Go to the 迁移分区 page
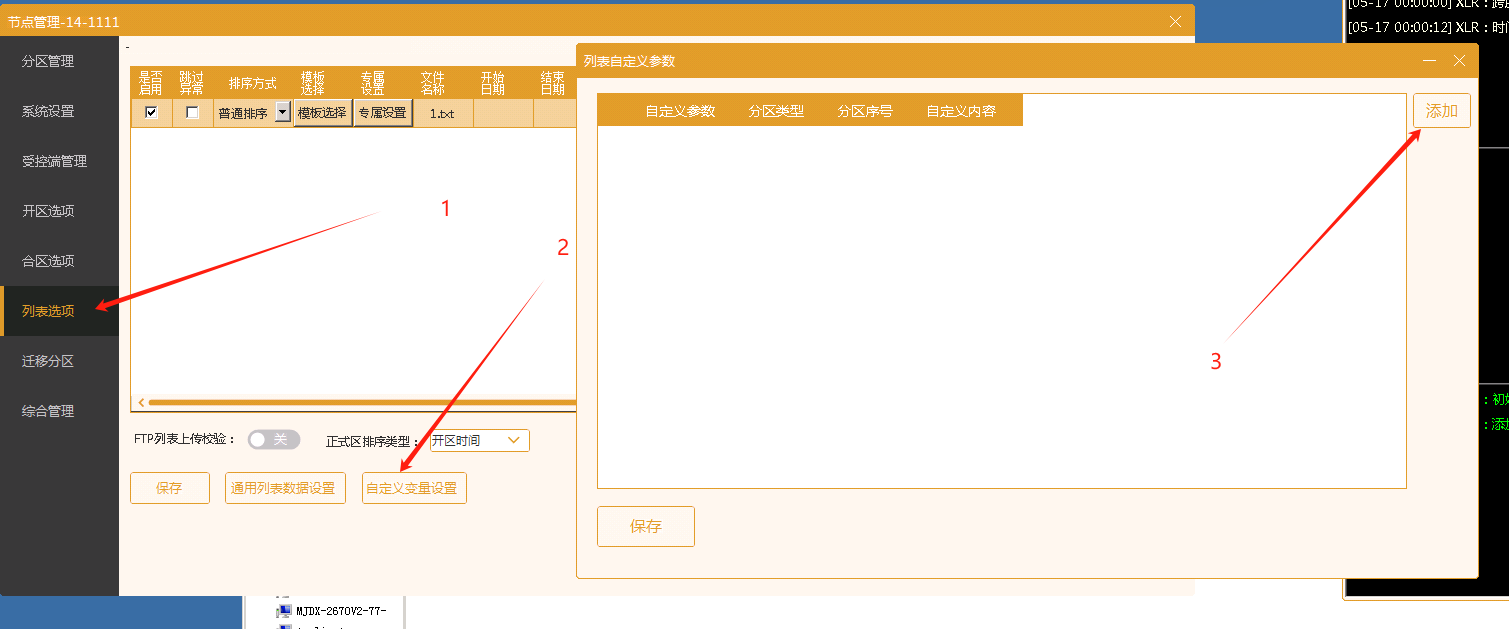 [x=48, y=361]
